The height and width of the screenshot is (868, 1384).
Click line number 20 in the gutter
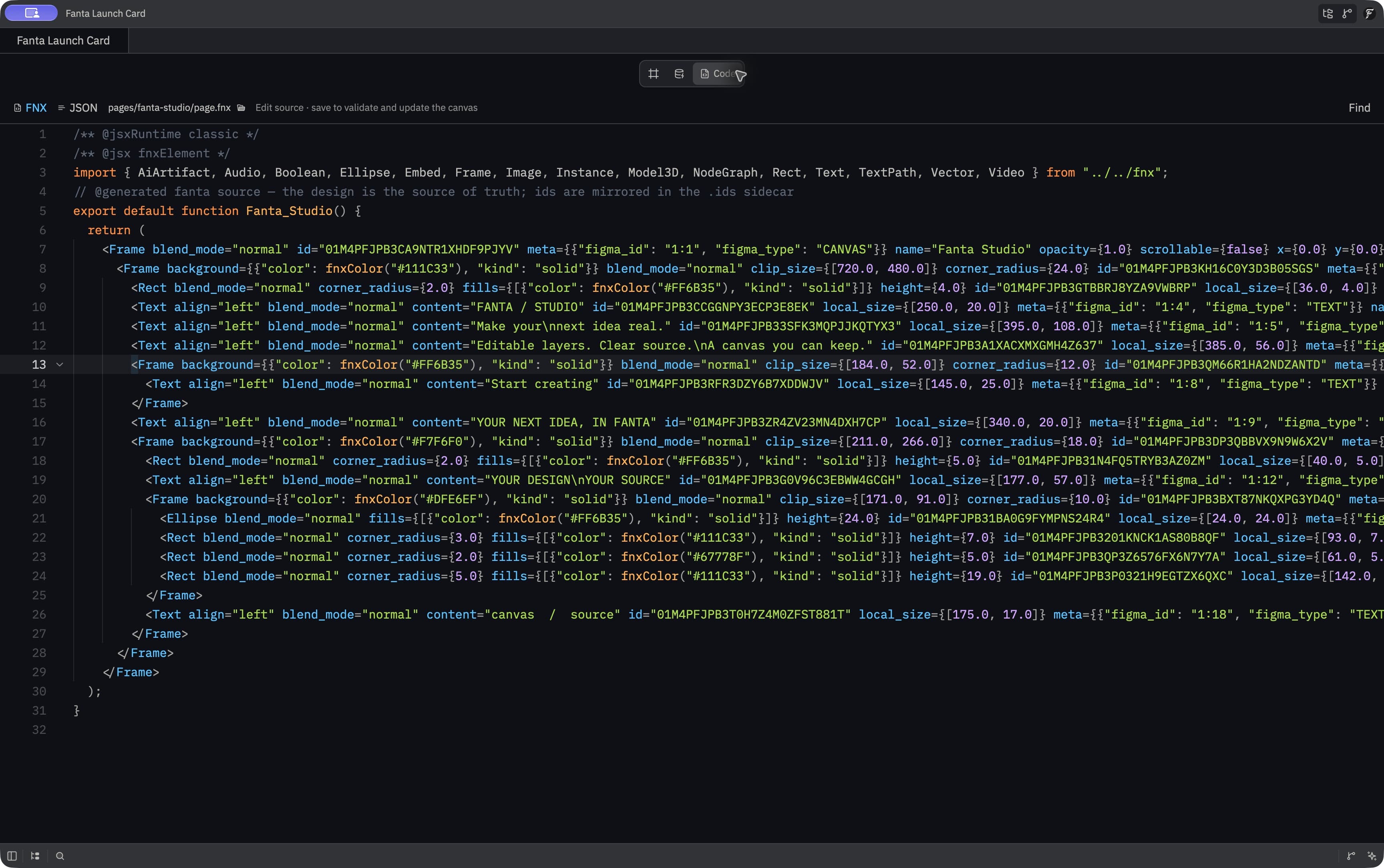tap(39, 499)
